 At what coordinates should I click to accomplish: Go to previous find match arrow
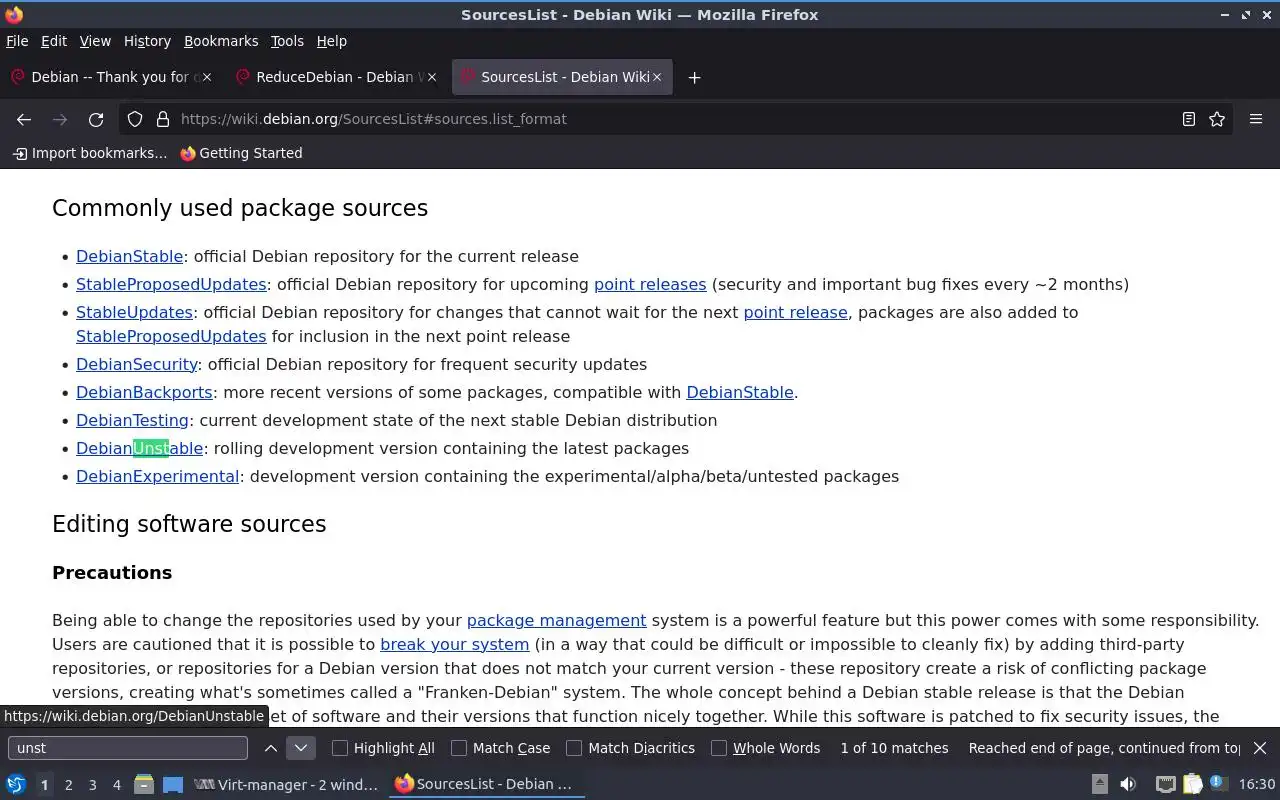point(271,748)
